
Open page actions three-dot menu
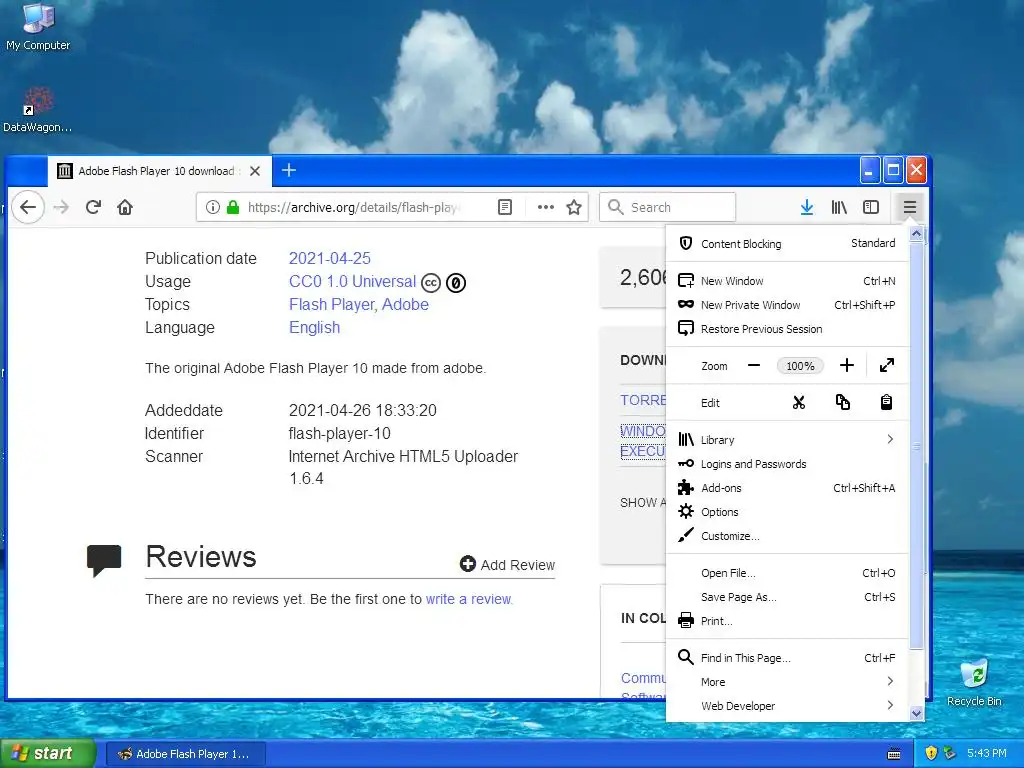[x=545, y=208]
